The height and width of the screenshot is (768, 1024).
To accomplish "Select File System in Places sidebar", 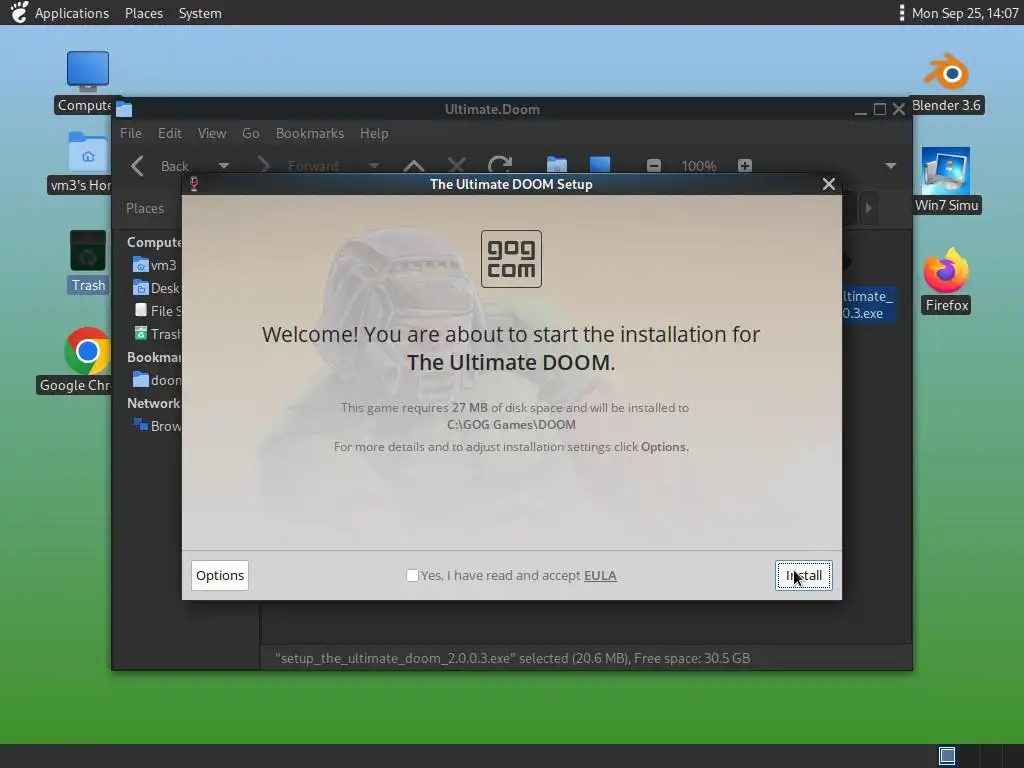I will pyautogui.click(x=157, y=311).
